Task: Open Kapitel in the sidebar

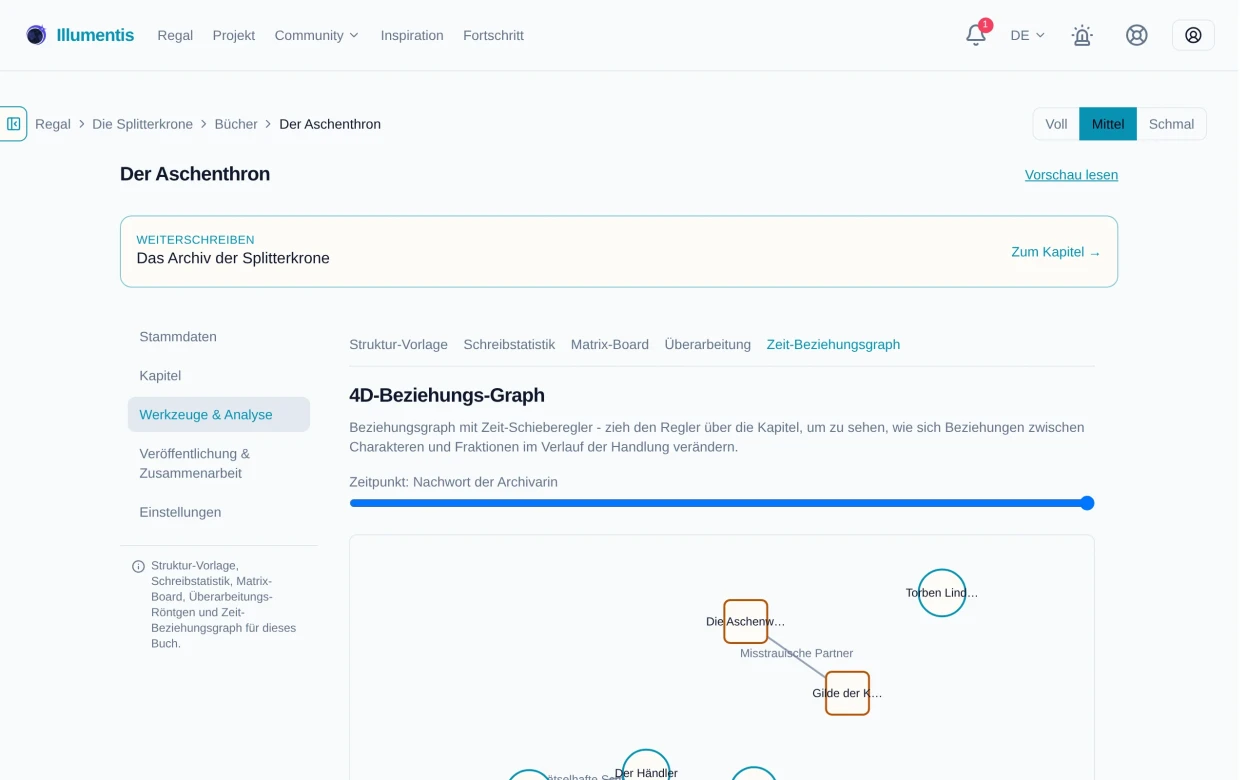Action: point(219,376)
